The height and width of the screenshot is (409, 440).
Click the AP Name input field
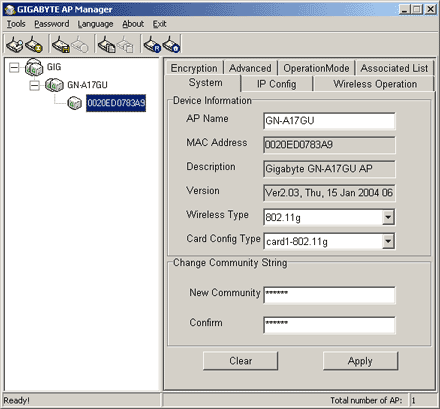coord(329,121)
